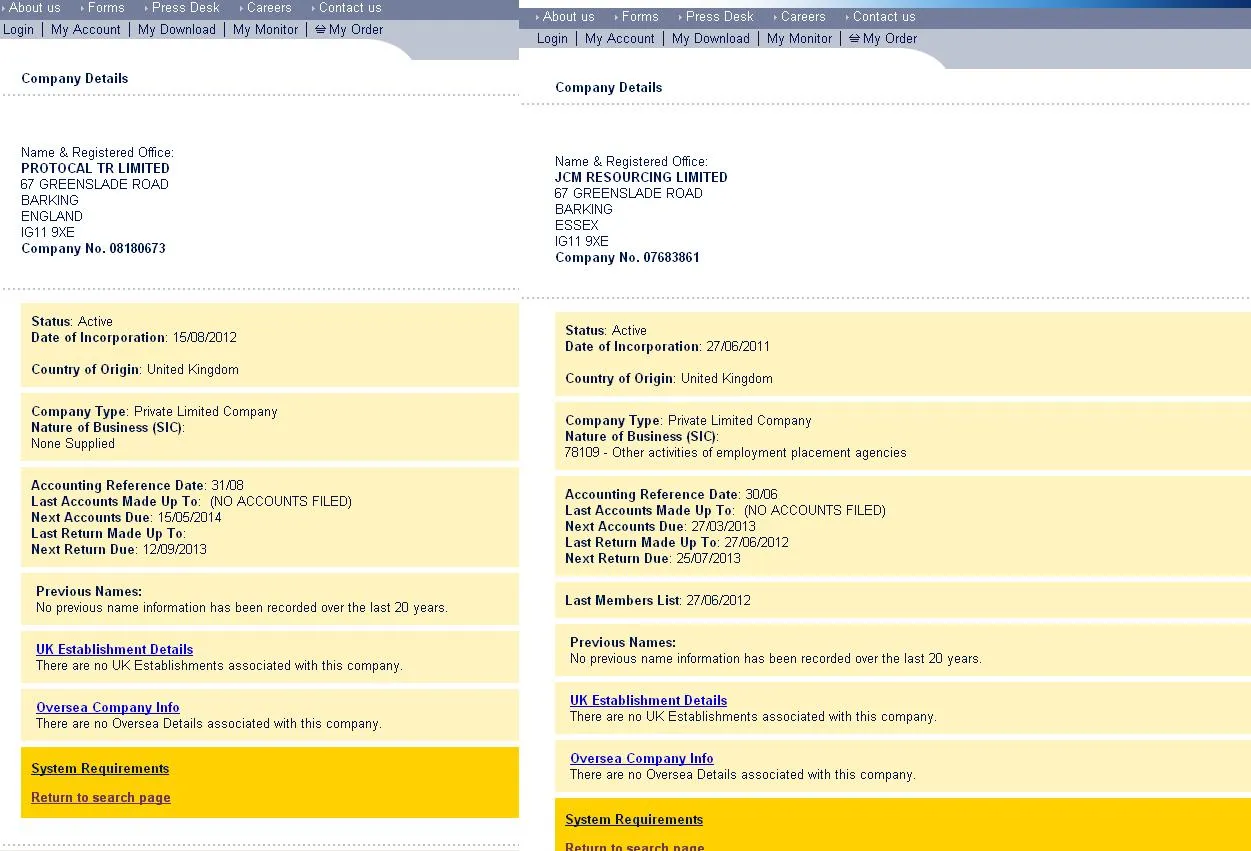Open My Monitor on the PROTOCAL TR page

click(266, 30)
